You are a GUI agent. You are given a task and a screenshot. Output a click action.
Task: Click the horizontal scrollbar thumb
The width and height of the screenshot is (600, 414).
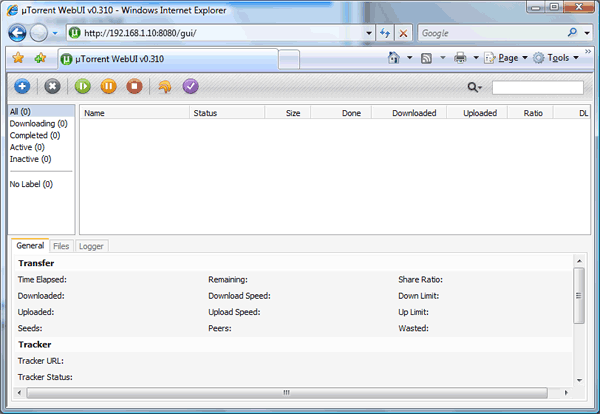click(x=287, y=393)
